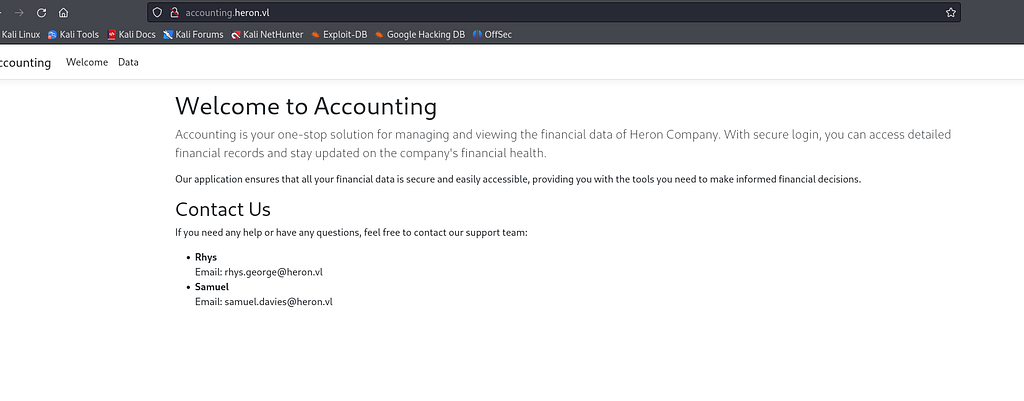Open Kali Tools bookmark
The width and height of the screenshot is (1024, 401).
pyautogui.click(x=73, y=35)
